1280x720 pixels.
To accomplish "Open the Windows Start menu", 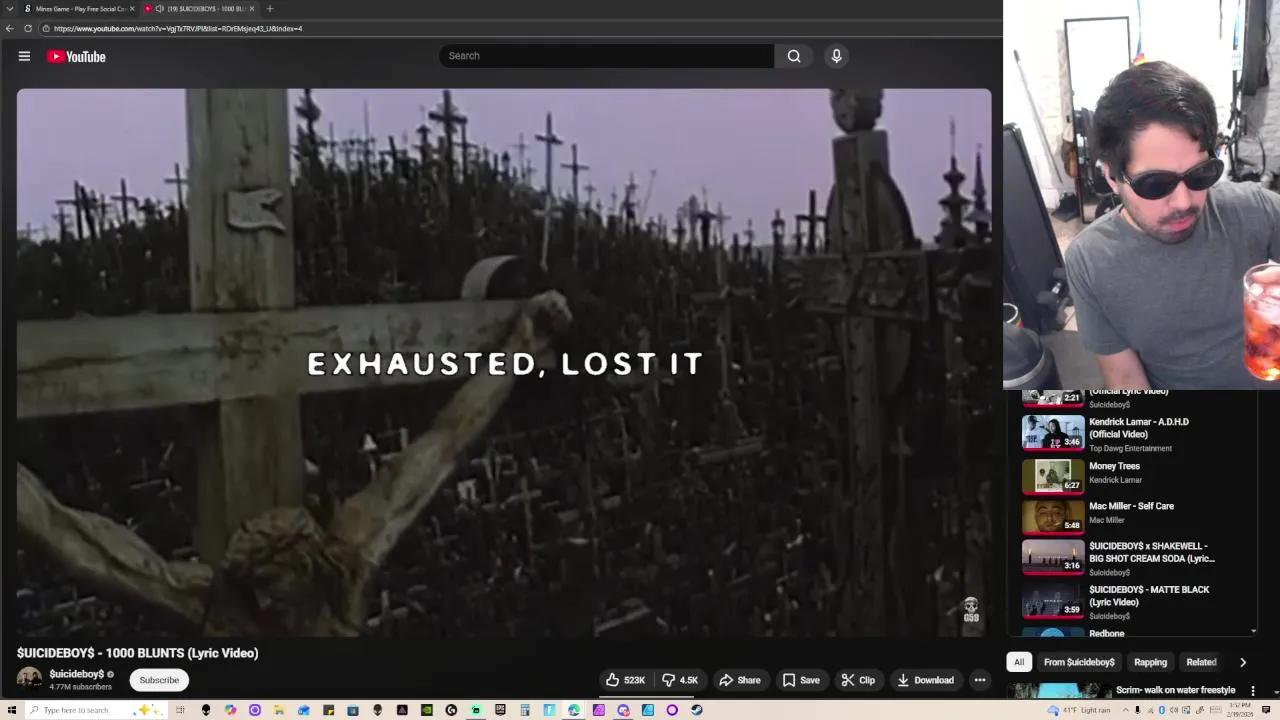I will click(11, 710).
